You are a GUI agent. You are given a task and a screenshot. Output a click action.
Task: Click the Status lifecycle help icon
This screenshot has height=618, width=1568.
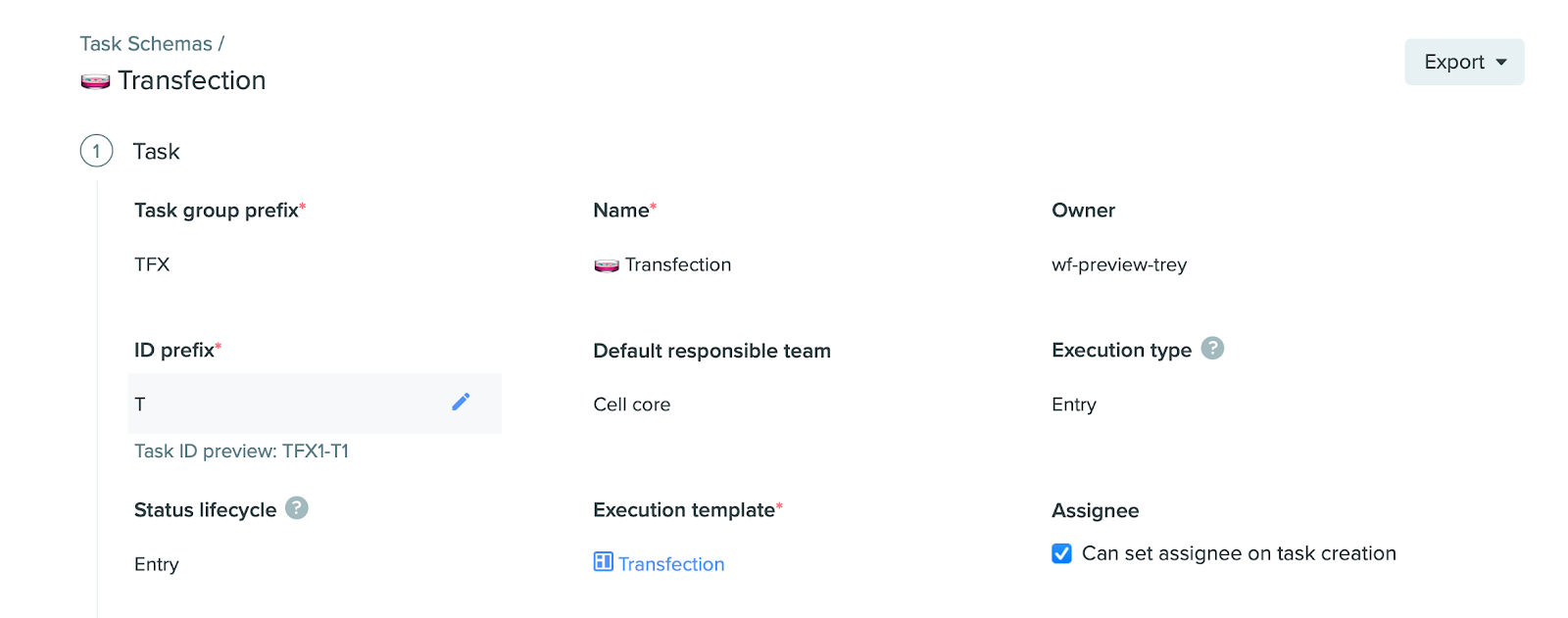point(297,508)
